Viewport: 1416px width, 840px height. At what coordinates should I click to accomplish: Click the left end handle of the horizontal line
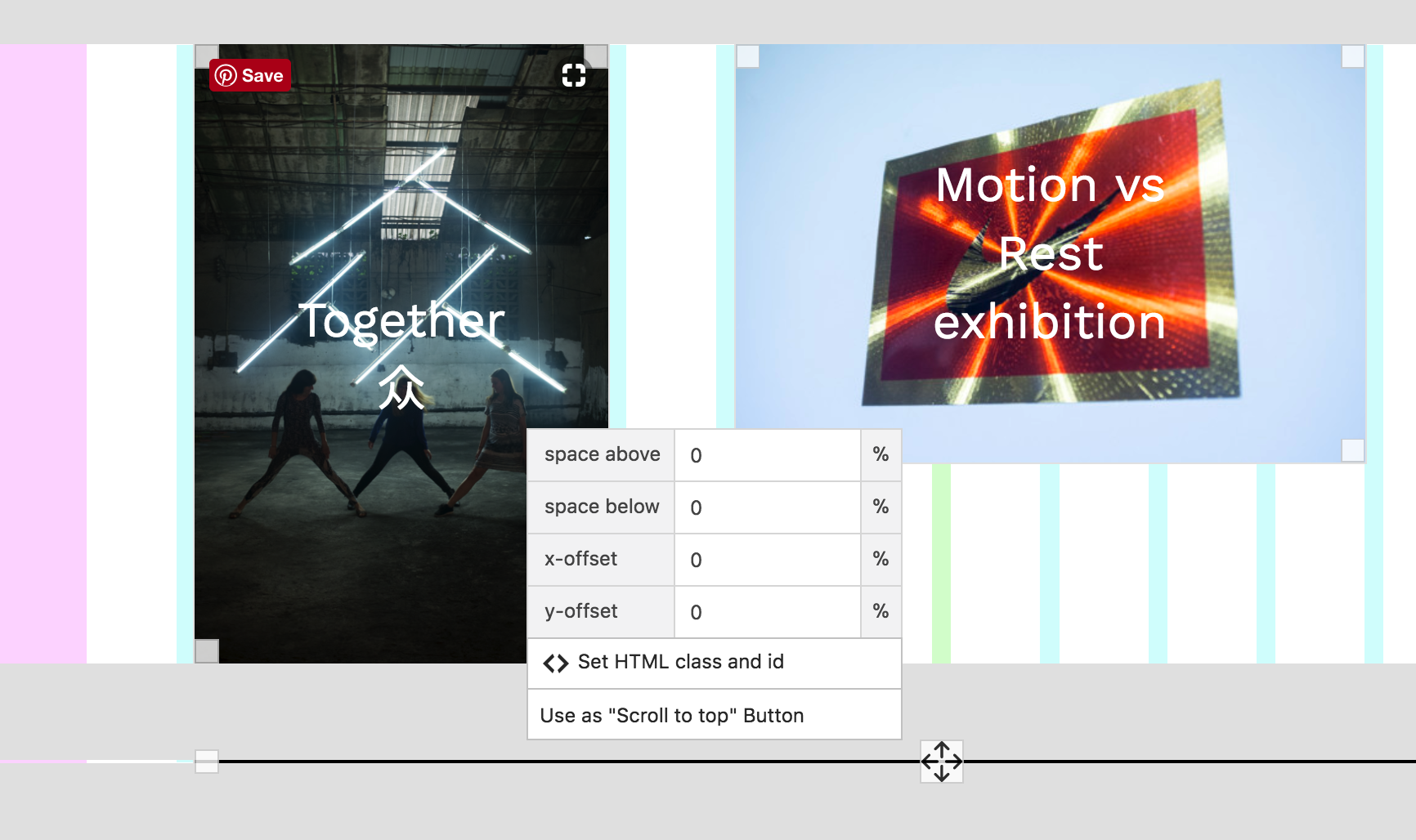[207, 762]
